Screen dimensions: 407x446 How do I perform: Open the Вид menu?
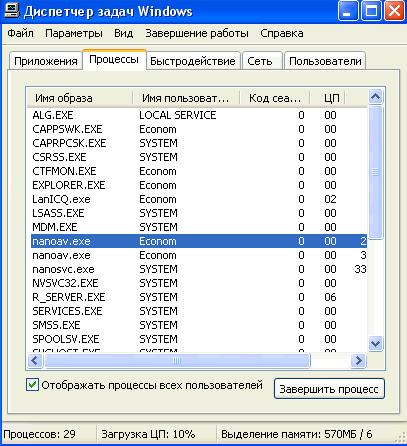pyautogui.click(x=124, y=33)
